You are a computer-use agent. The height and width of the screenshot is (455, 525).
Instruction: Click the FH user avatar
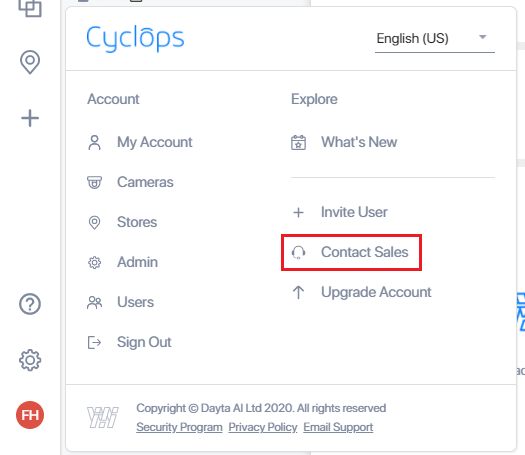tap(30, 415)
